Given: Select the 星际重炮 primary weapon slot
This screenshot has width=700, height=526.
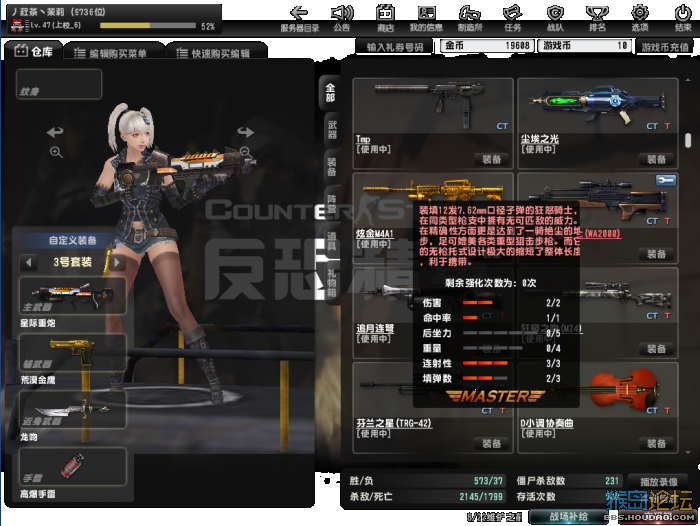Looking at the screenshot, I should point(72,296).
